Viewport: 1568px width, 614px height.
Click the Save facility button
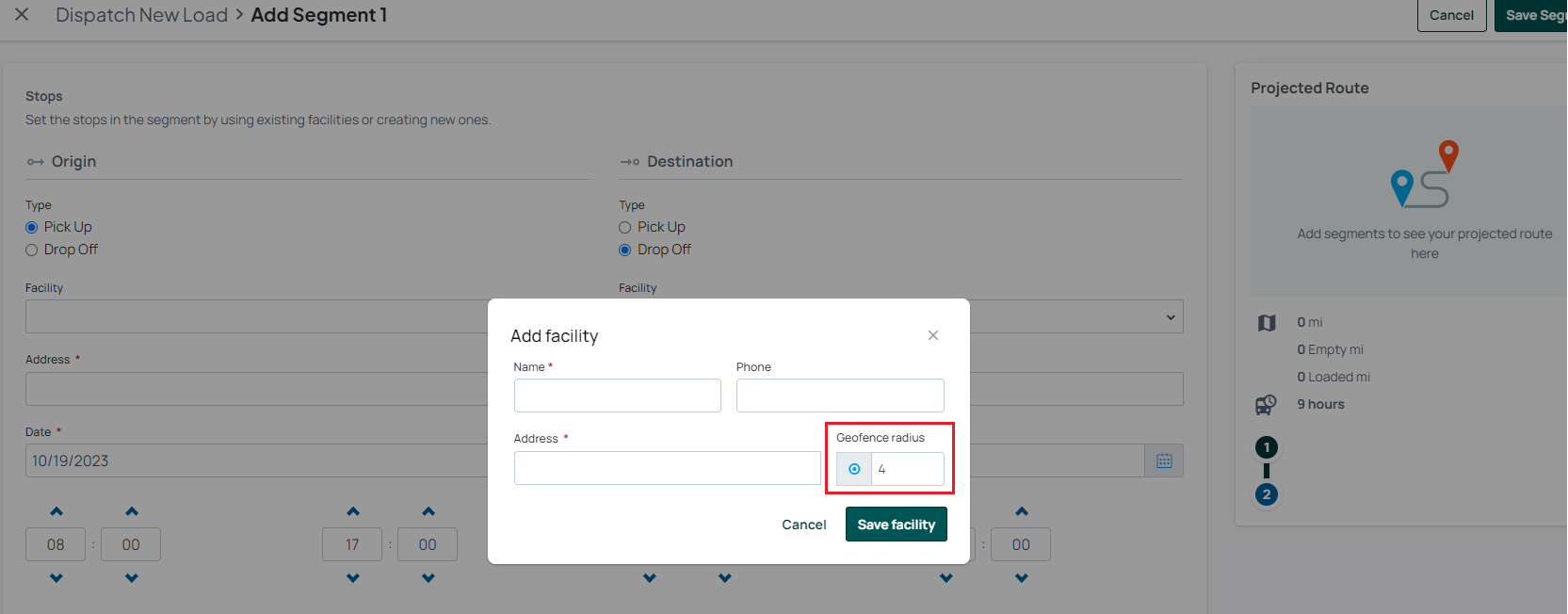pyautogui.click(x=897, y=525)
